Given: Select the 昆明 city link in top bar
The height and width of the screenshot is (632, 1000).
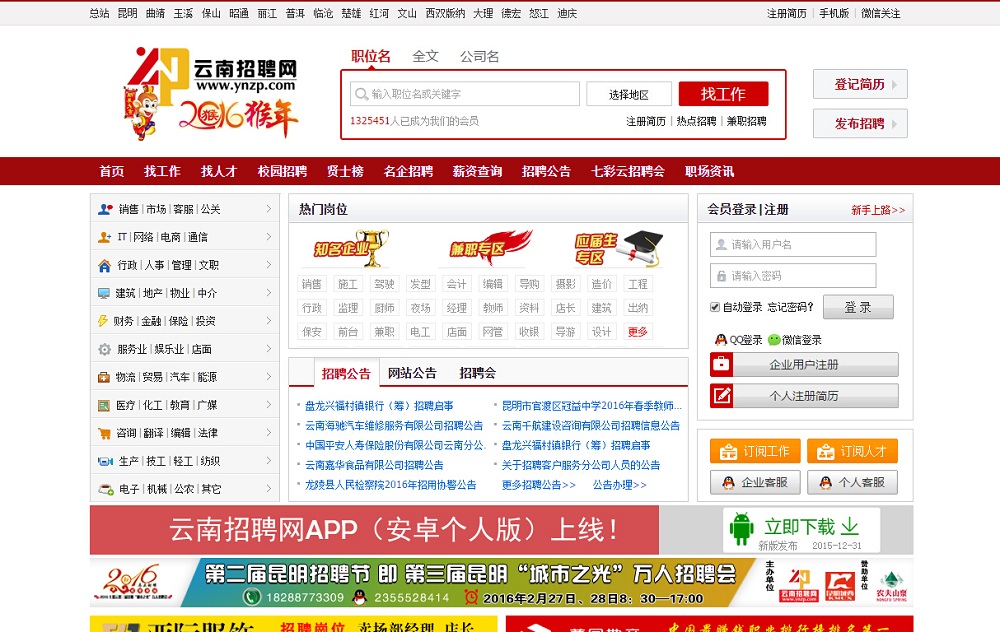Looking at the screenshot, I should tap(128, 13).
